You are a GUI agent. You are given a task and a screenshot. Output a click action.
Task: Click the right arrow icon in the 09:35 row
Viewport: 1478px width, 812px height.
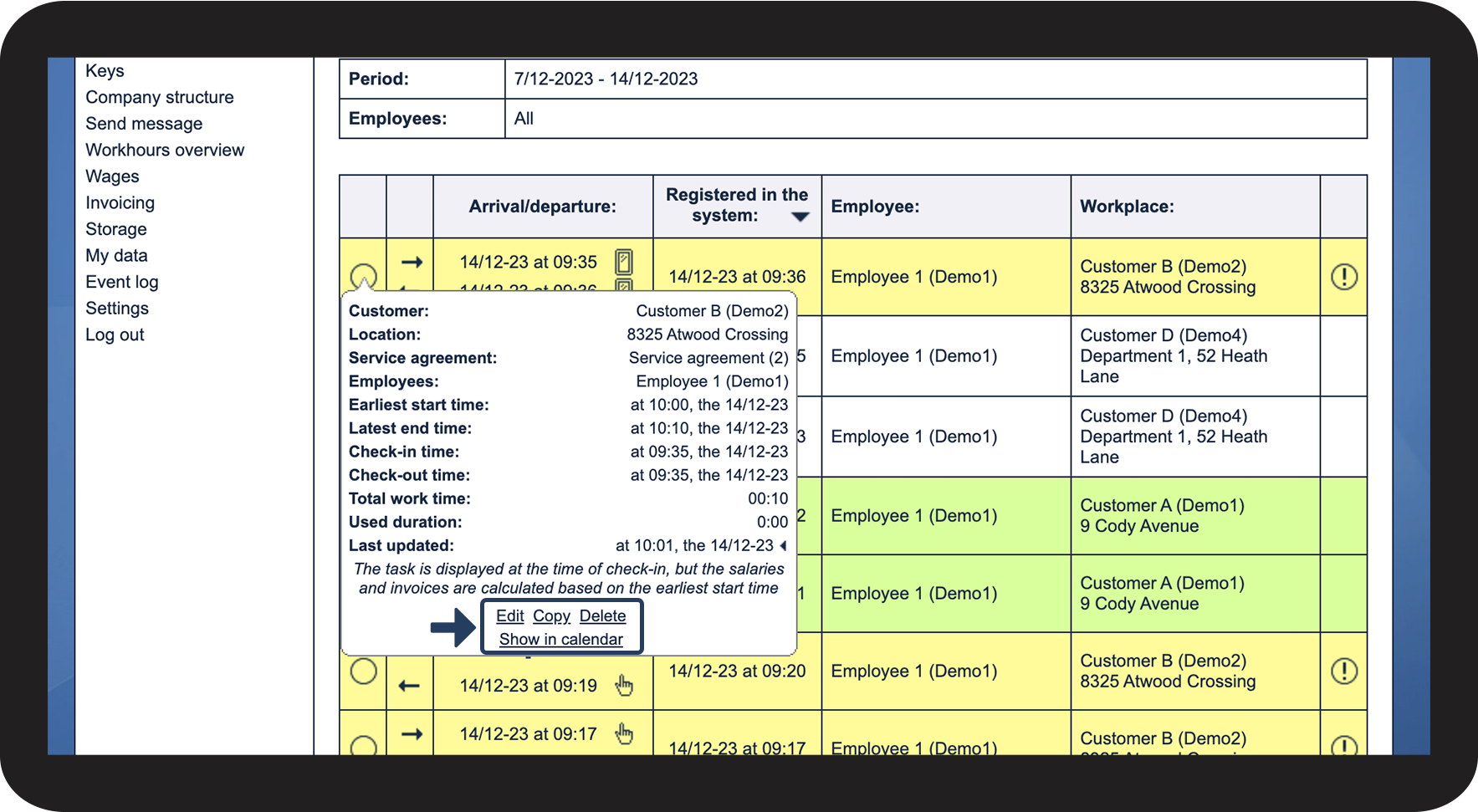coord(412,262)
